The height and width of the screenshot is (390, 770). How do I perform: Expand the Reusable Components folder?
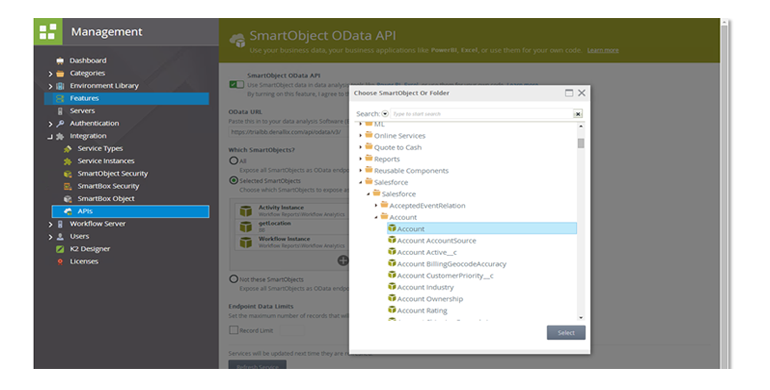tap(361, 170)
